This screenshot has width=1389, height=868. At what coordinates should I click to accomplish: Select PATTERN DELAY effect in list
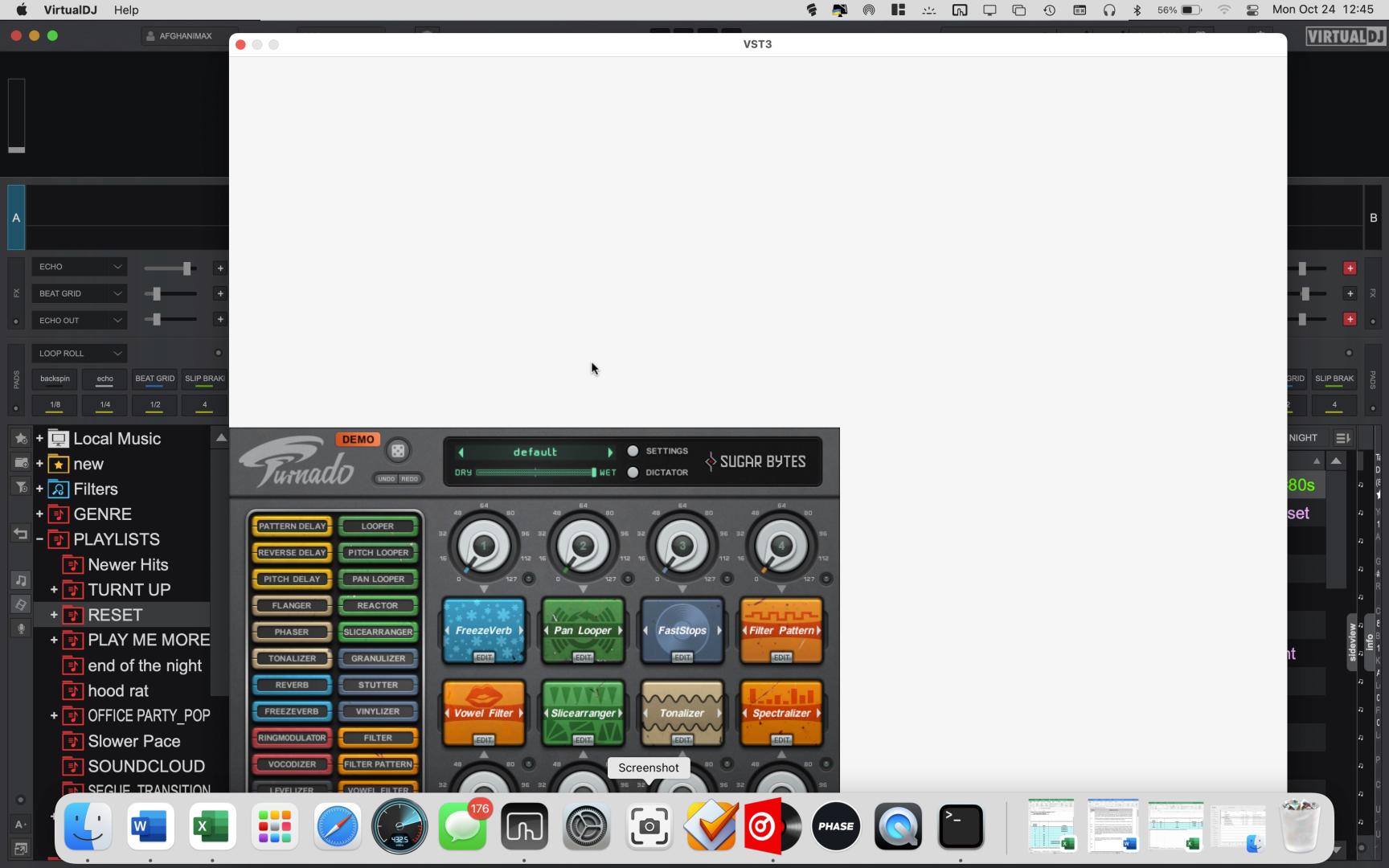click(292, 526)
